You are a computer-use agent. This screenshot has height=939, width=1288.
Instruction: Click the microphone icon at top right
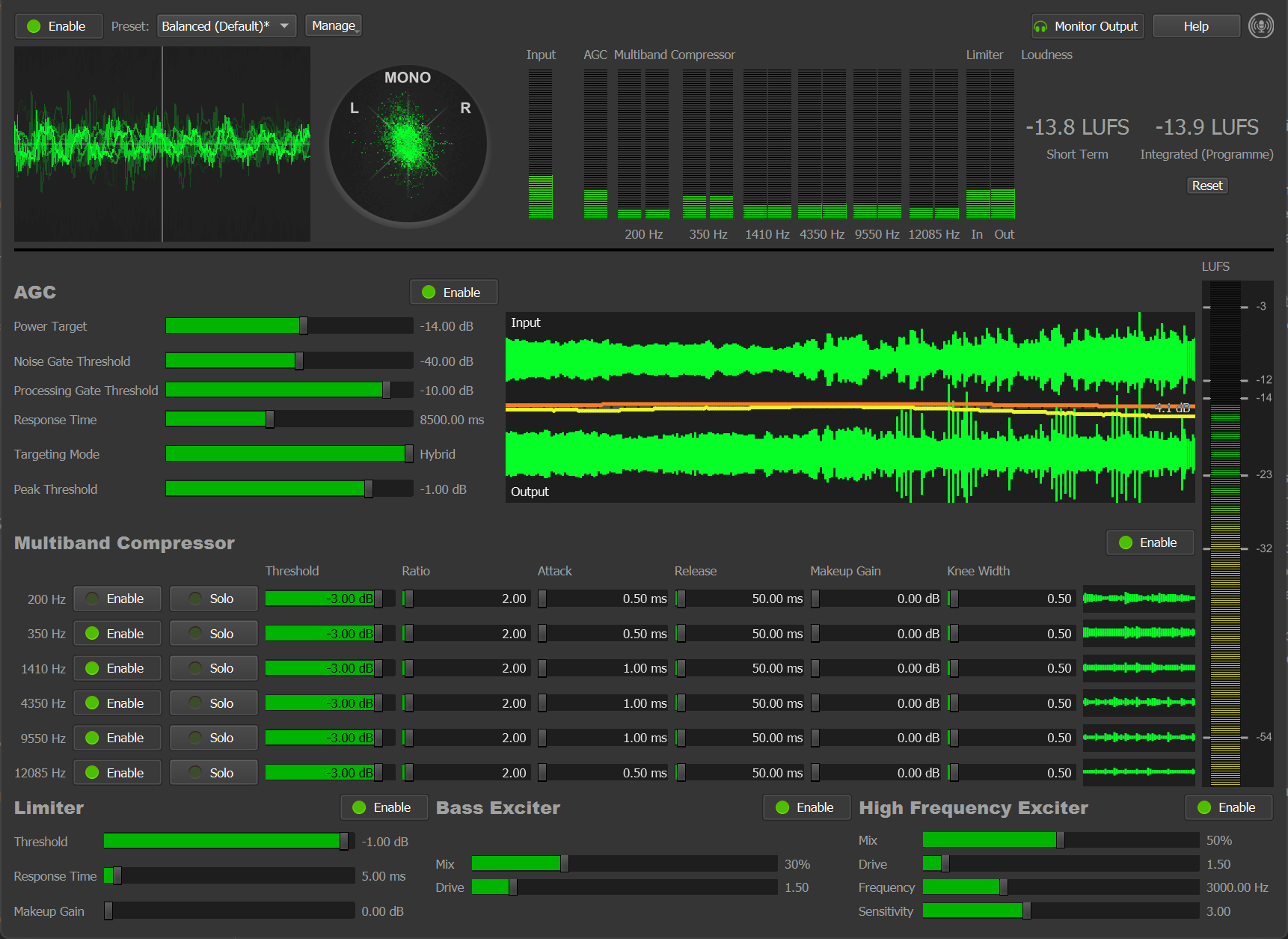1260,26
